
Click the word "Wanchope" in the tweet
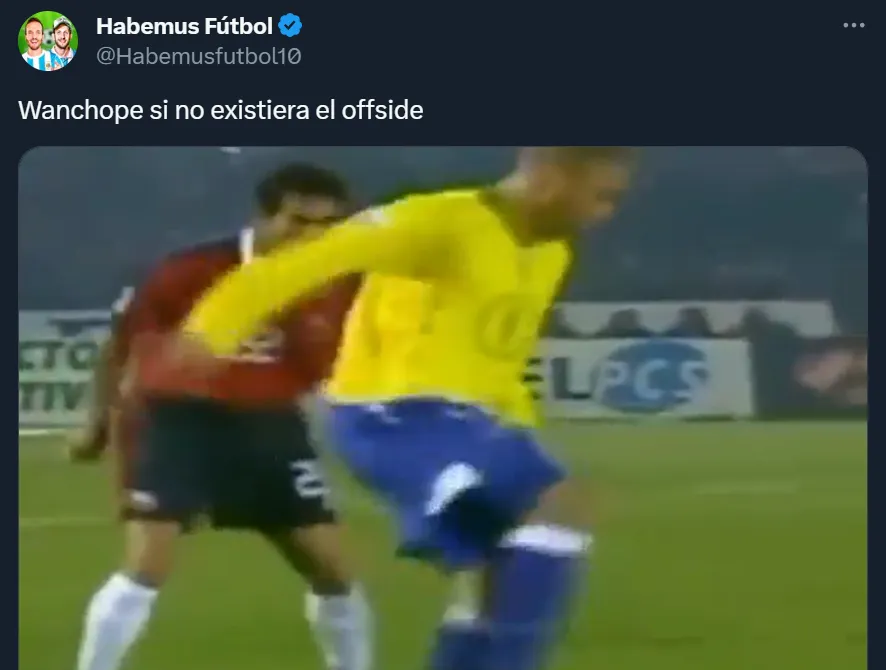(x=80, y=111)
